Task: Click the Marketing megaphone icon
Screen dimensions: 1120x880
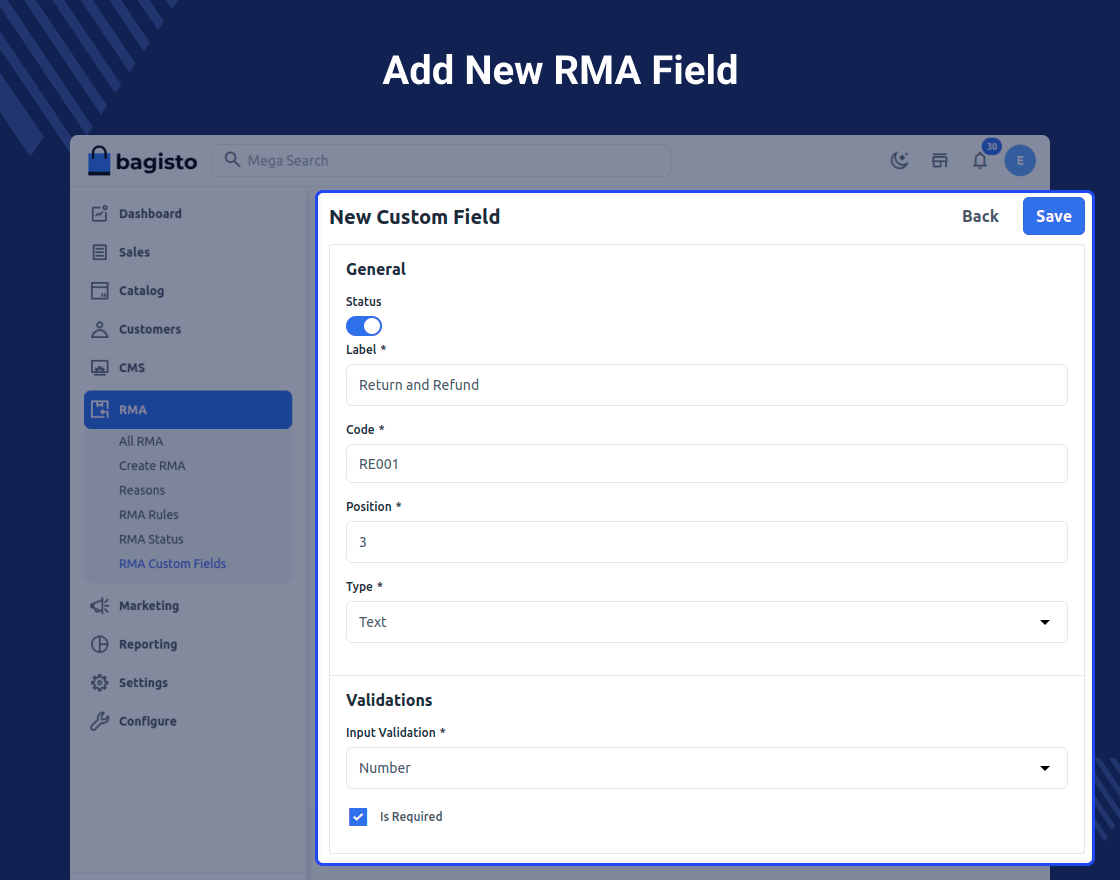Action: 99,606
